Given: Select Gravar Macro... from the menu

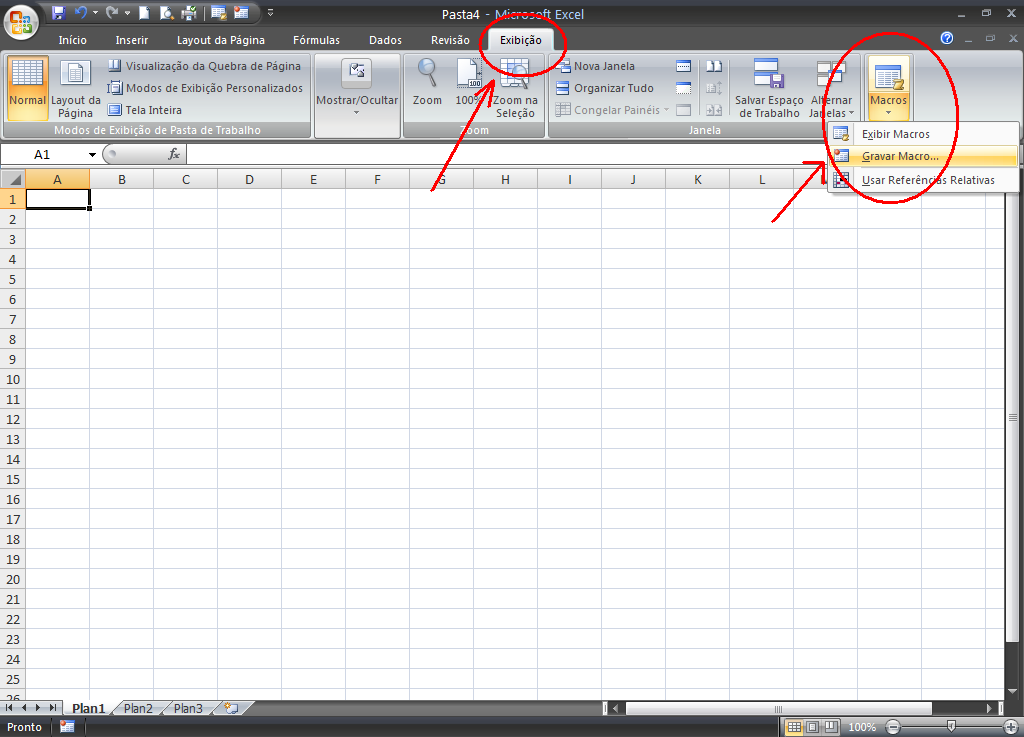Looking at the screenshot, I should point(923,156).
